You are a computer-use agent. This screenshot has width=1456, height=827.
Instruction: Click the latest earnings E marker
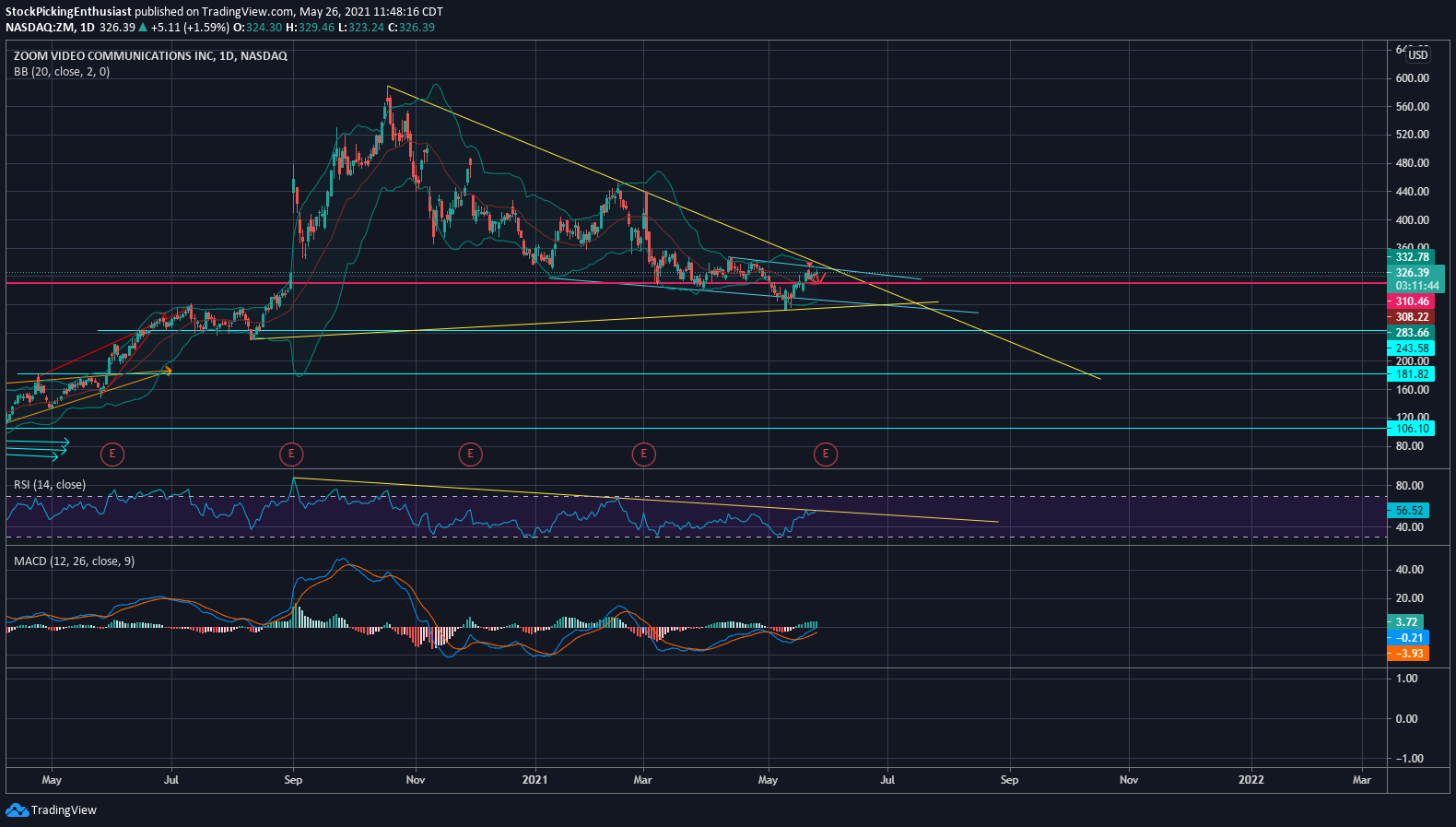(826, 454)
